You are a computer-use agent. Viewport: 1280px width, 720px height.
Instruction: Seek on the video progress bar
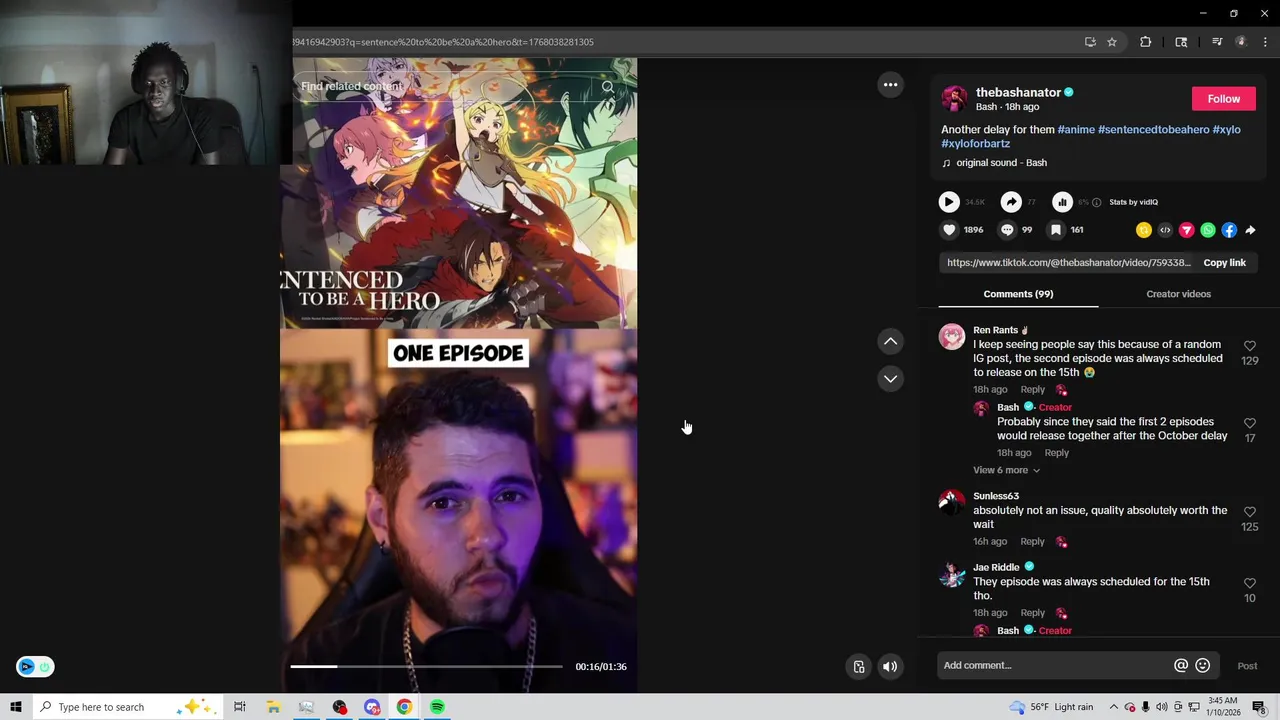click(x=426, y=666)
